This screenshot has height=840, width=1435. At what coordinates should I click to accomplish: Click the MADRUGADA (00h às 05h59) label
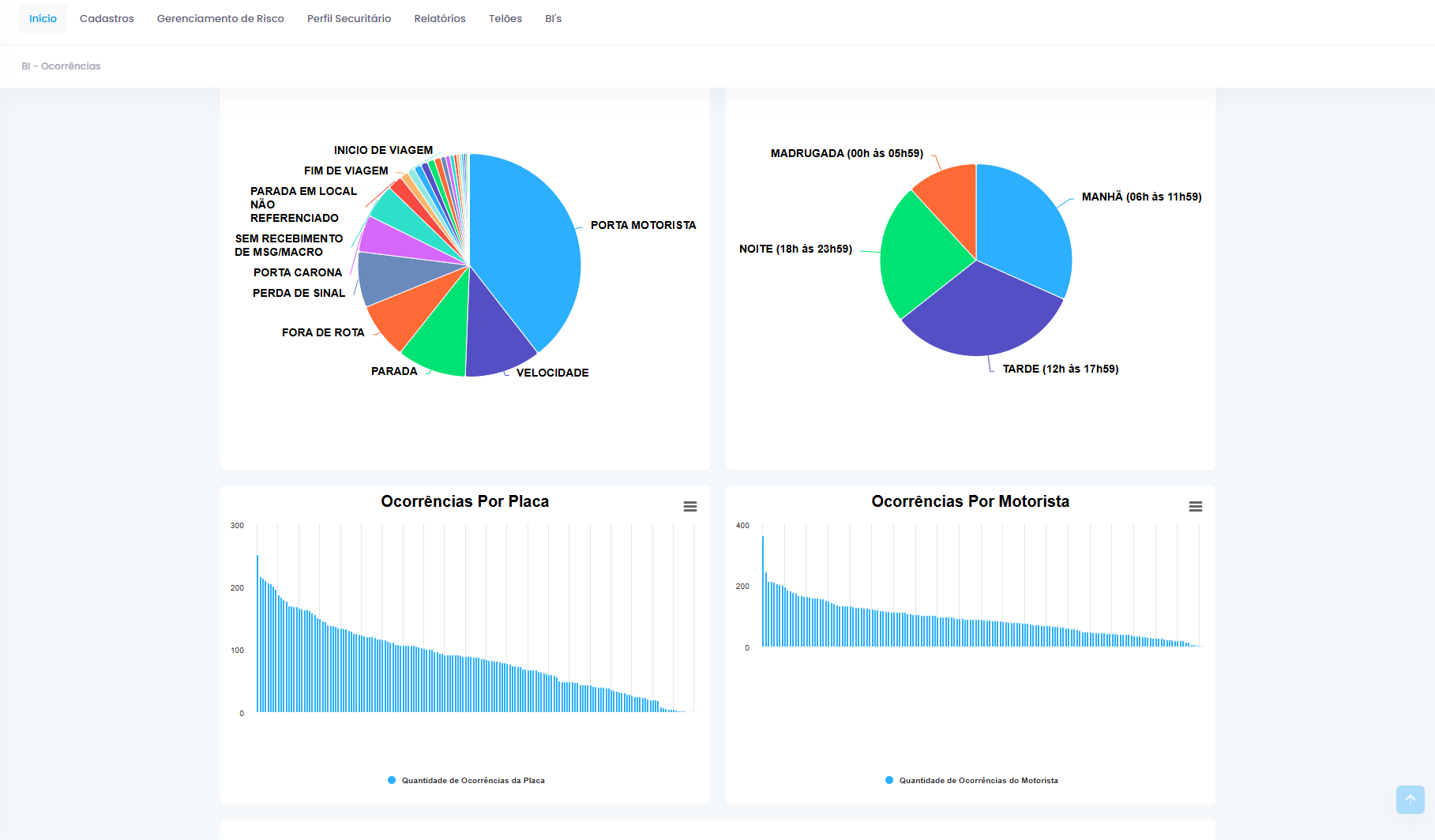(847, 153)
